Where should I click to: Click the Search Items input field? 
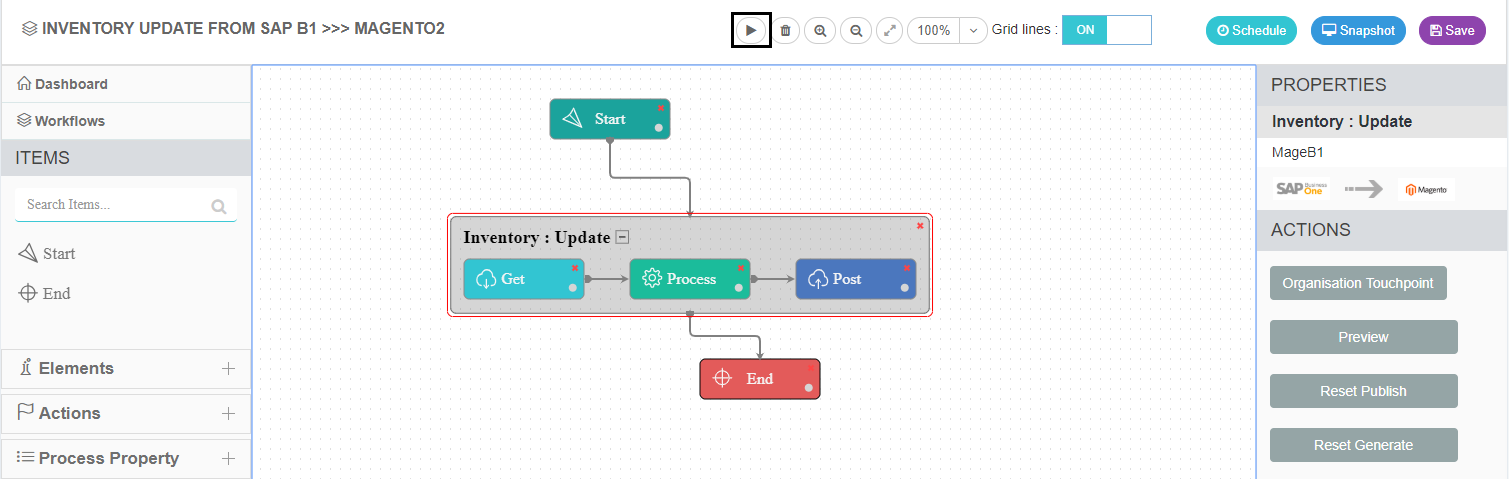[x=115, y=205]
